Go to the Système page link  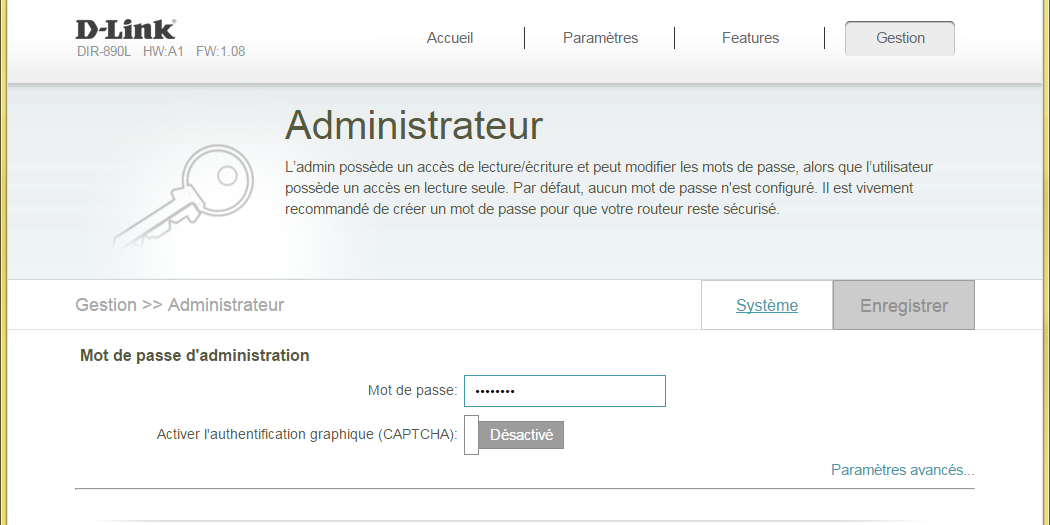click(767, 306)
